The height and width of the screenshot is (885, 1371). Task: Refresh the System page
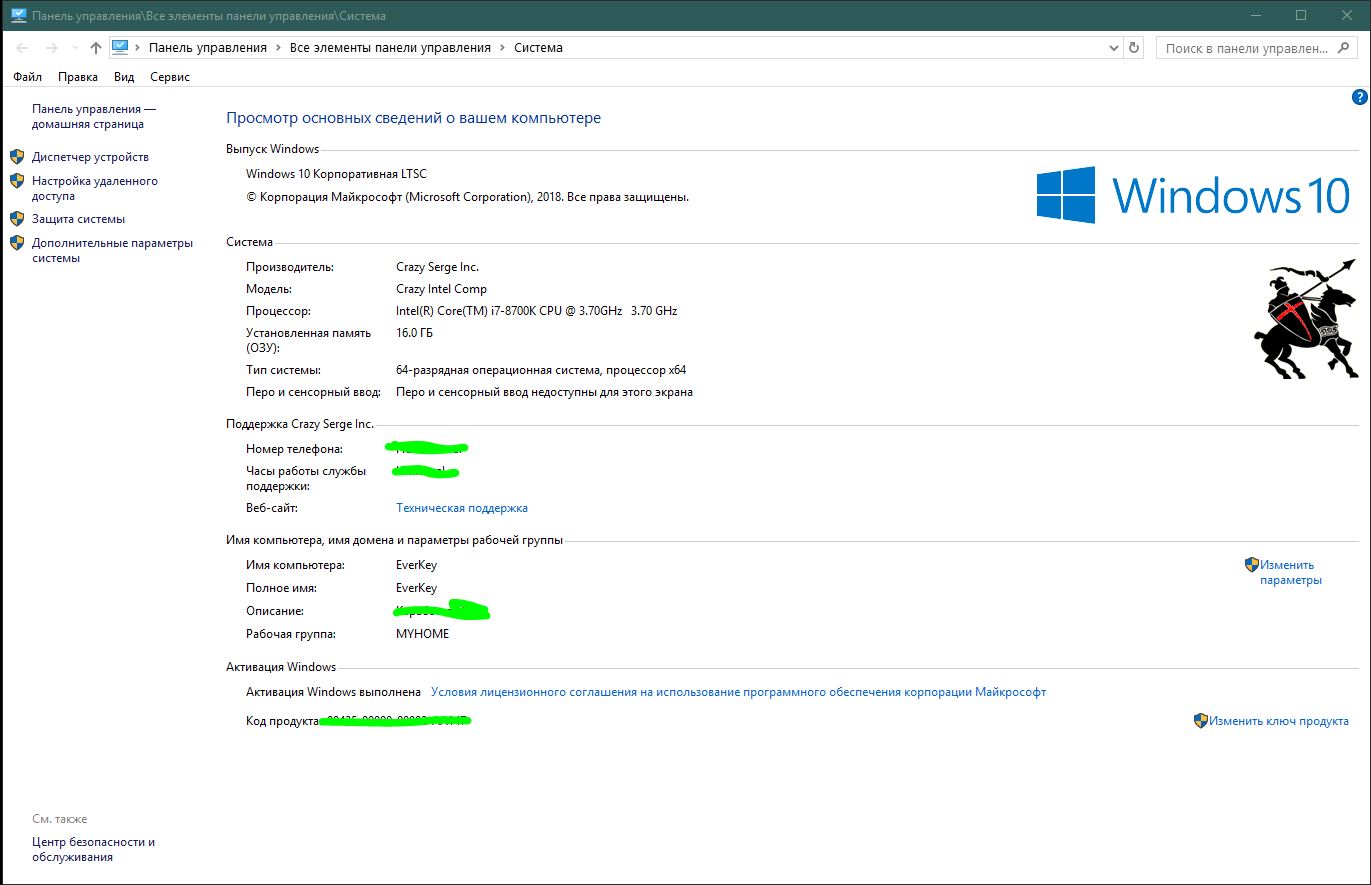1134,48
